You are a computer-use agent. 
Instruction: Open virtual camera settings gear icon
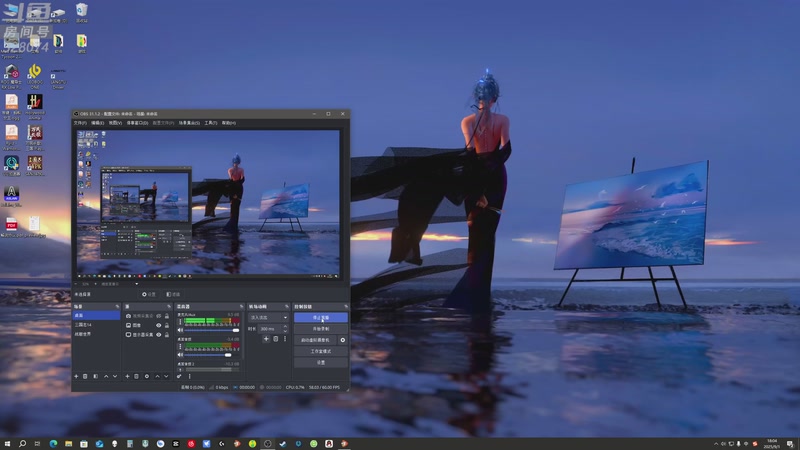(x=342, y=340)
